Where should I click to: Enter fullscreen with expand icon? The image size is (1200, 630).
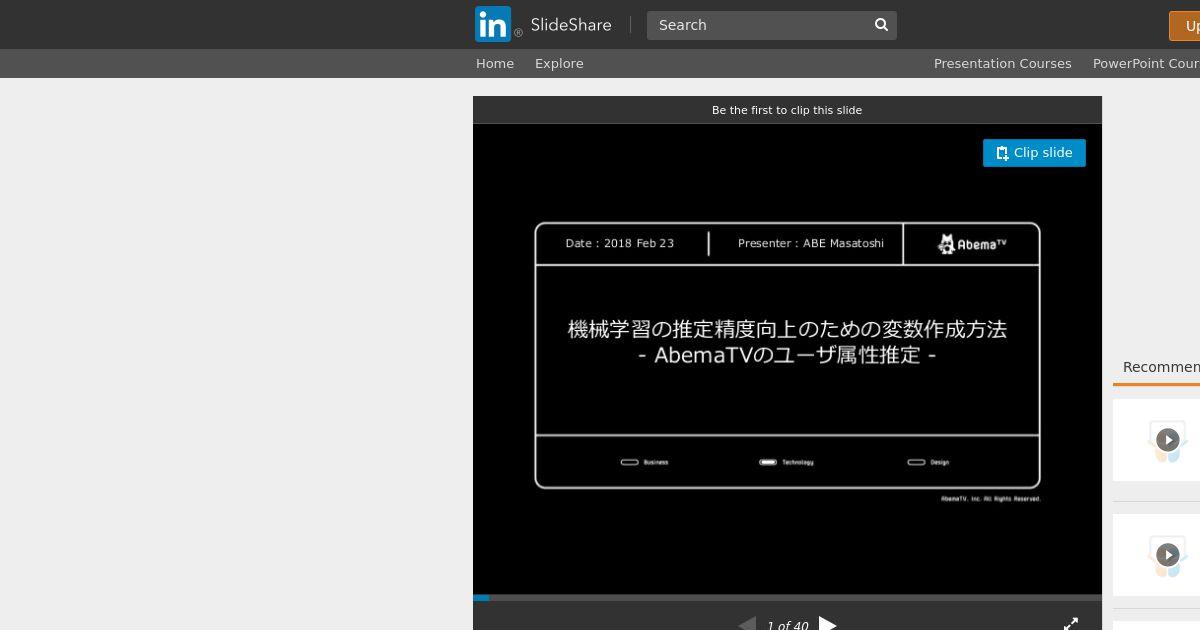(1071, 624)
